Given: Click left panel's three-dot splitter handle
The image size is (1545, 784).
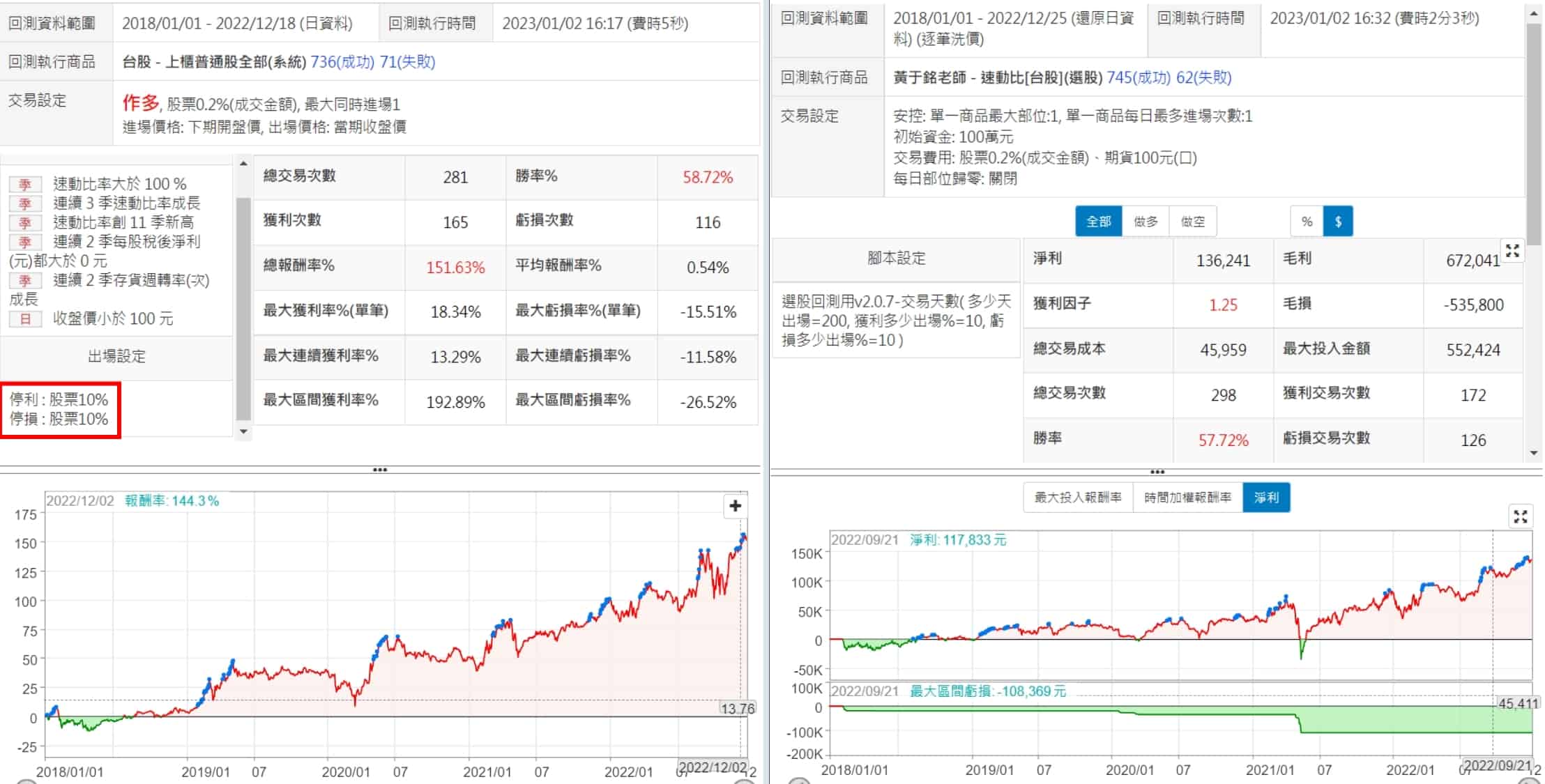Looking at the screenshot, I should (x=380, y=470).
